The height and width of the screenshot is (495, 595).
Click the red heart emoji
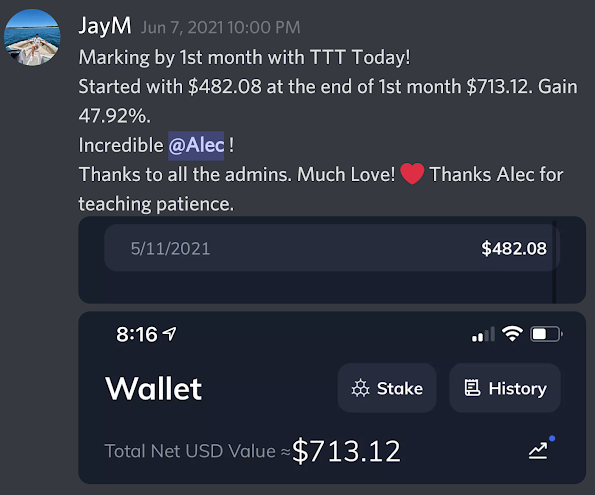pyautogui.click(x=412, y=173)
